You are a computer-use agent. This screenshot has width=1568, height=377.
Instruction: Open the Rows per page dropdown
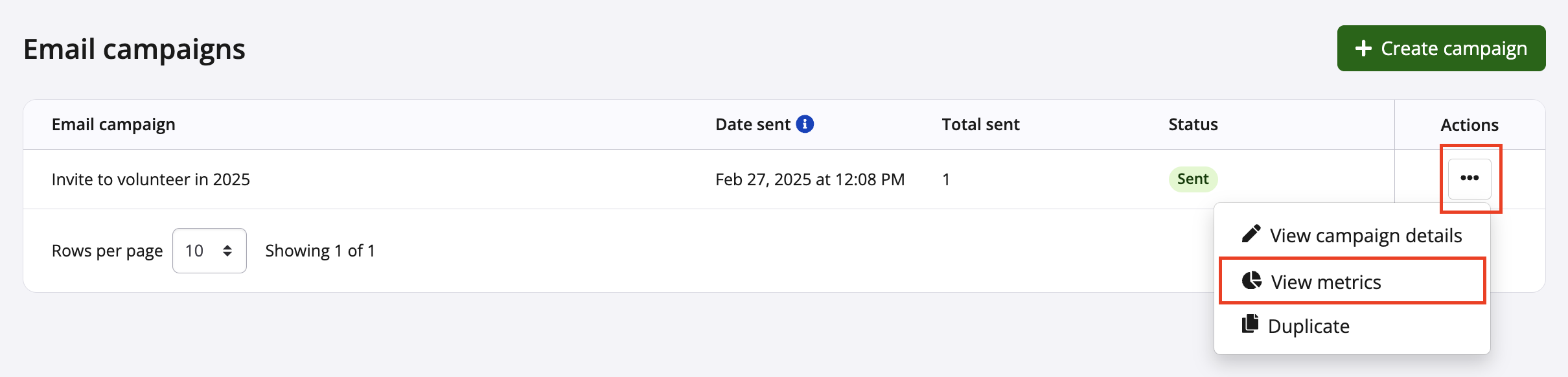click(209, 251)
